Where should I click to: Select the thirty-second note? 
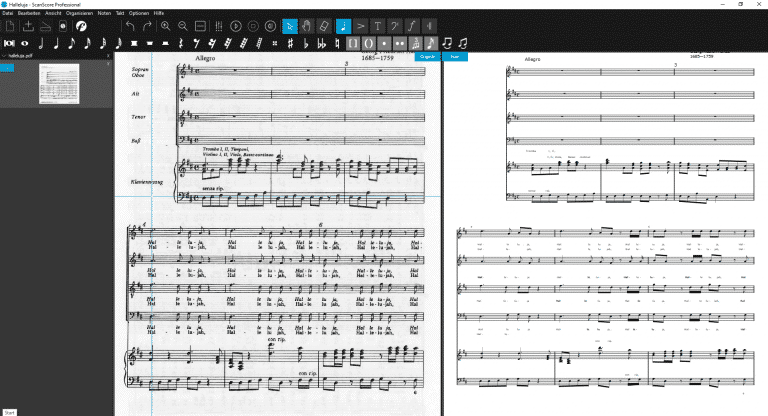103,44
